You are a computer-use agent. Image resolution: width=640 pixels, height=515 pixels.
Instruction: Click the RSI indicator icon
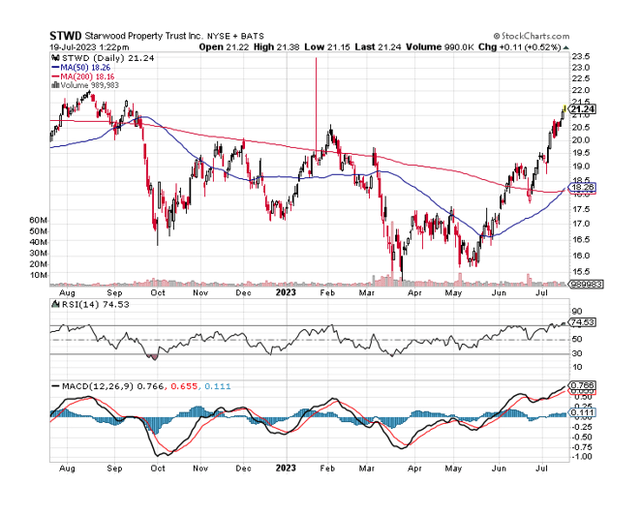point(56,305)
